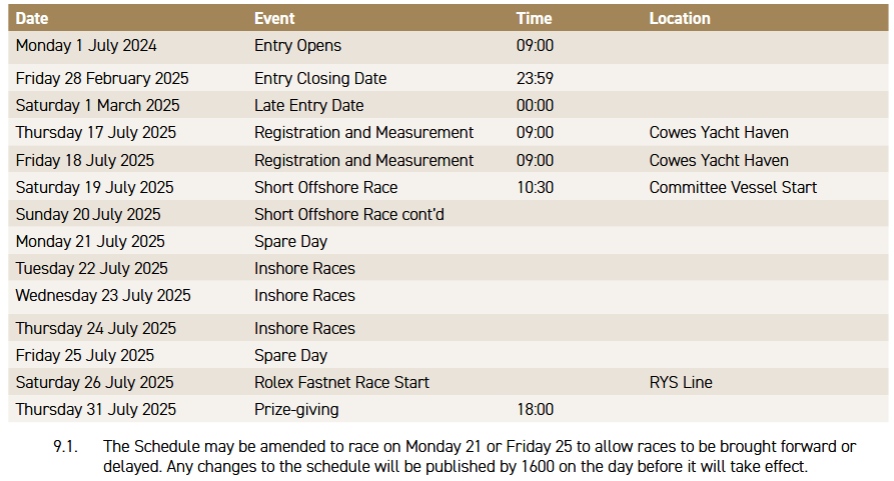894x481 pixels.
Task: Click the 18:00 prize-giving time
Action: click(x=535, y=410)
